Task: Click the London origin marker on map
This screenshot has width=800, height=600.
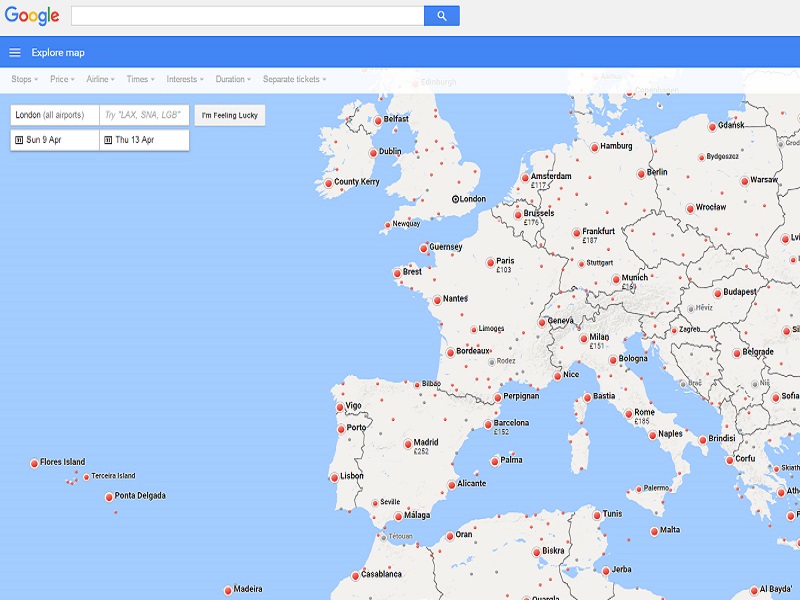Action: click(455, 199)
